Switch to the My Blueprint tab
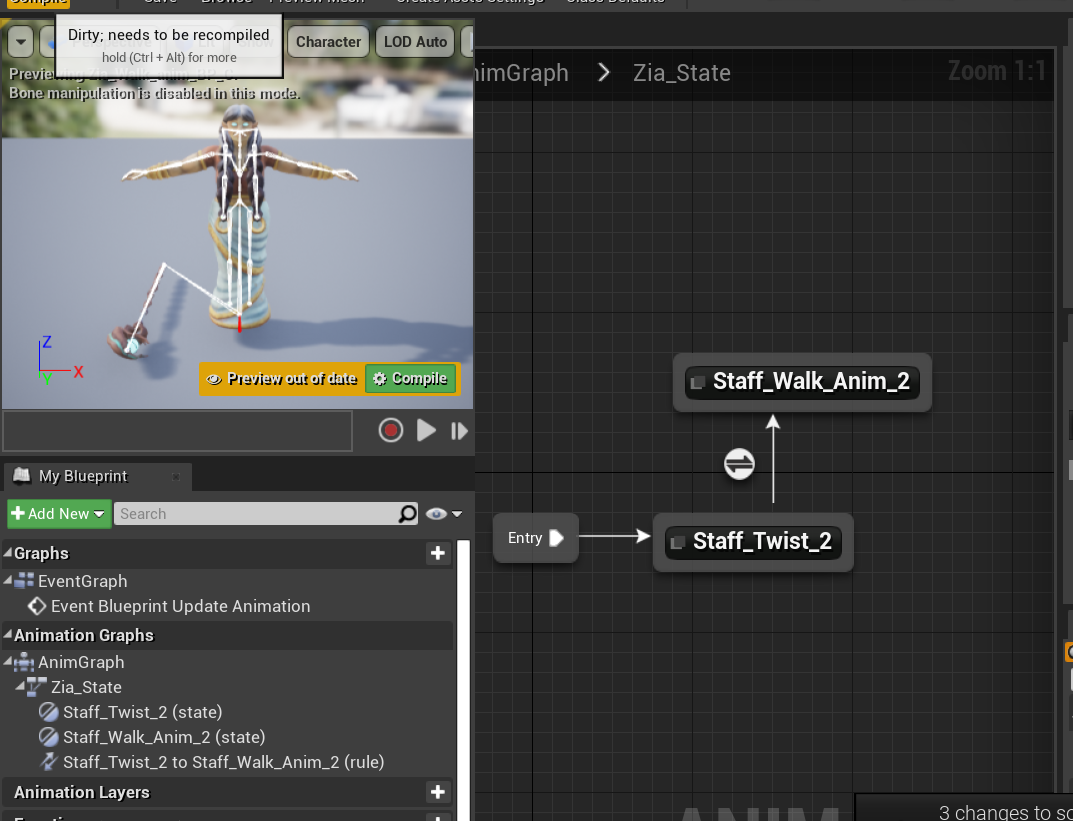Viewport: 1073px width, 821px height. click(83, 476)
